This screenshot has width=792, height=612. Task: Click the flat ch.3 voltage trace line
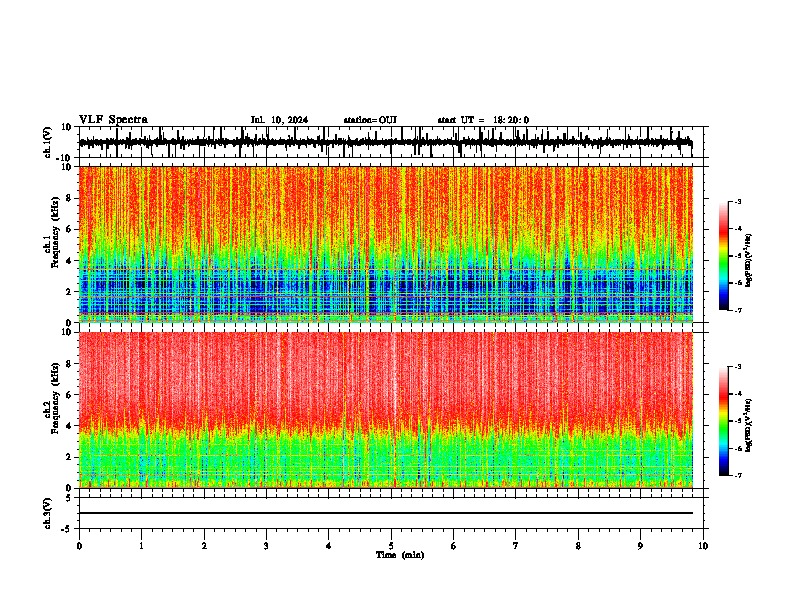coord(386,513)
